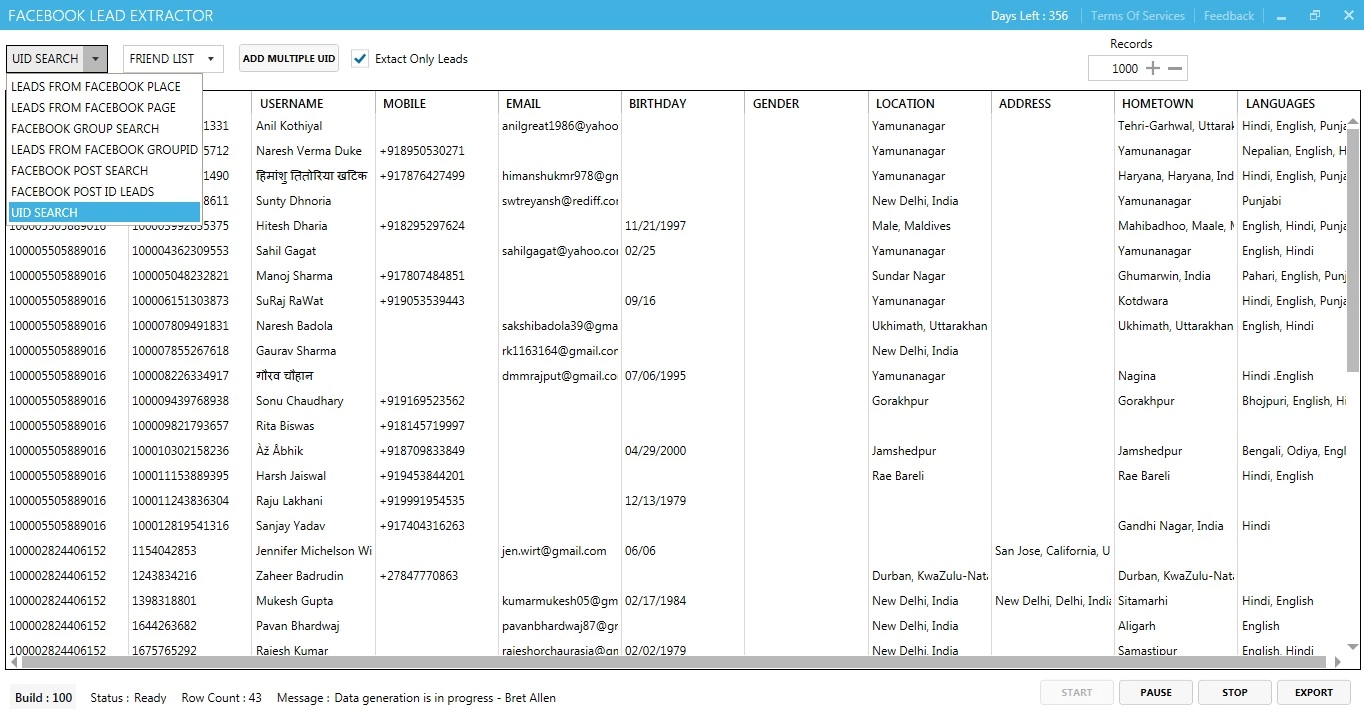Select LEADS FROM FACEBOOK PLACE option
This screenshot has width=1364, height=726.
96,87
